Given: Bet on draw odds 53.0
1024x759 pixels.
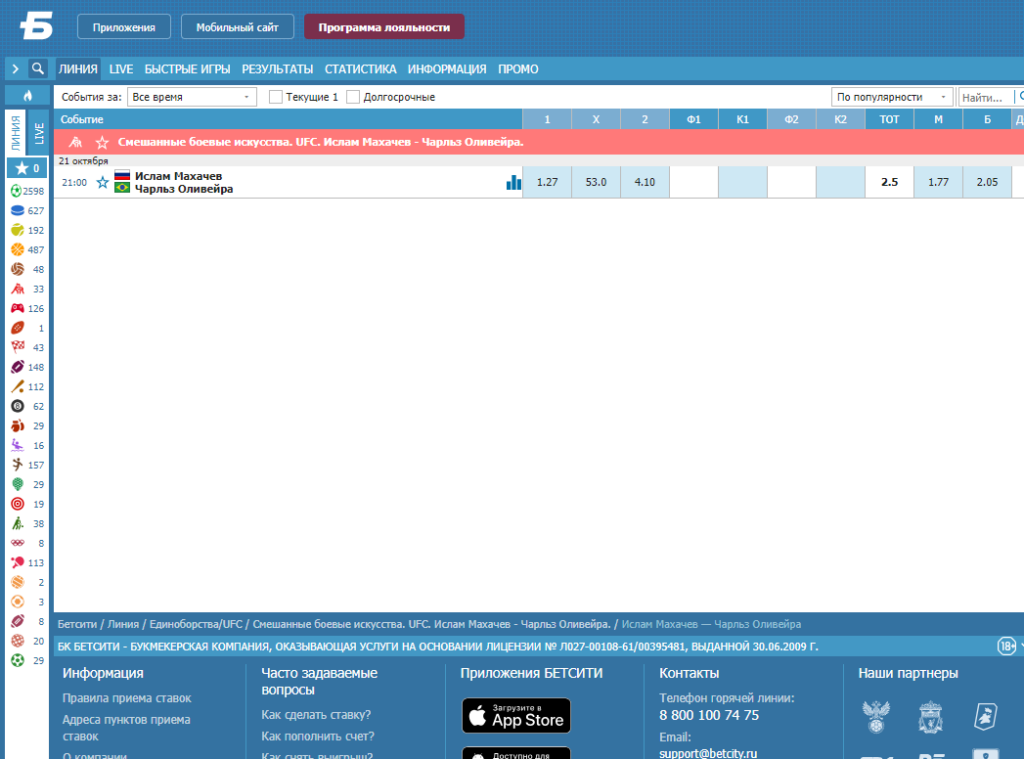Looking at the screenshot, I should click(596, 182).
